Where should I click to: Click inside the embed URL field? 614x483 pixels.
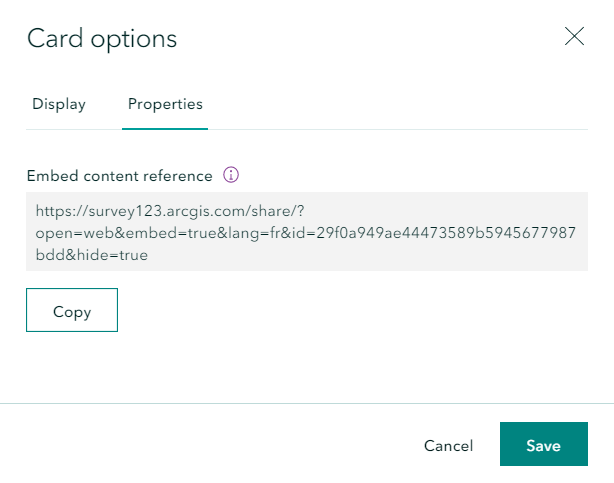[306, 232]
